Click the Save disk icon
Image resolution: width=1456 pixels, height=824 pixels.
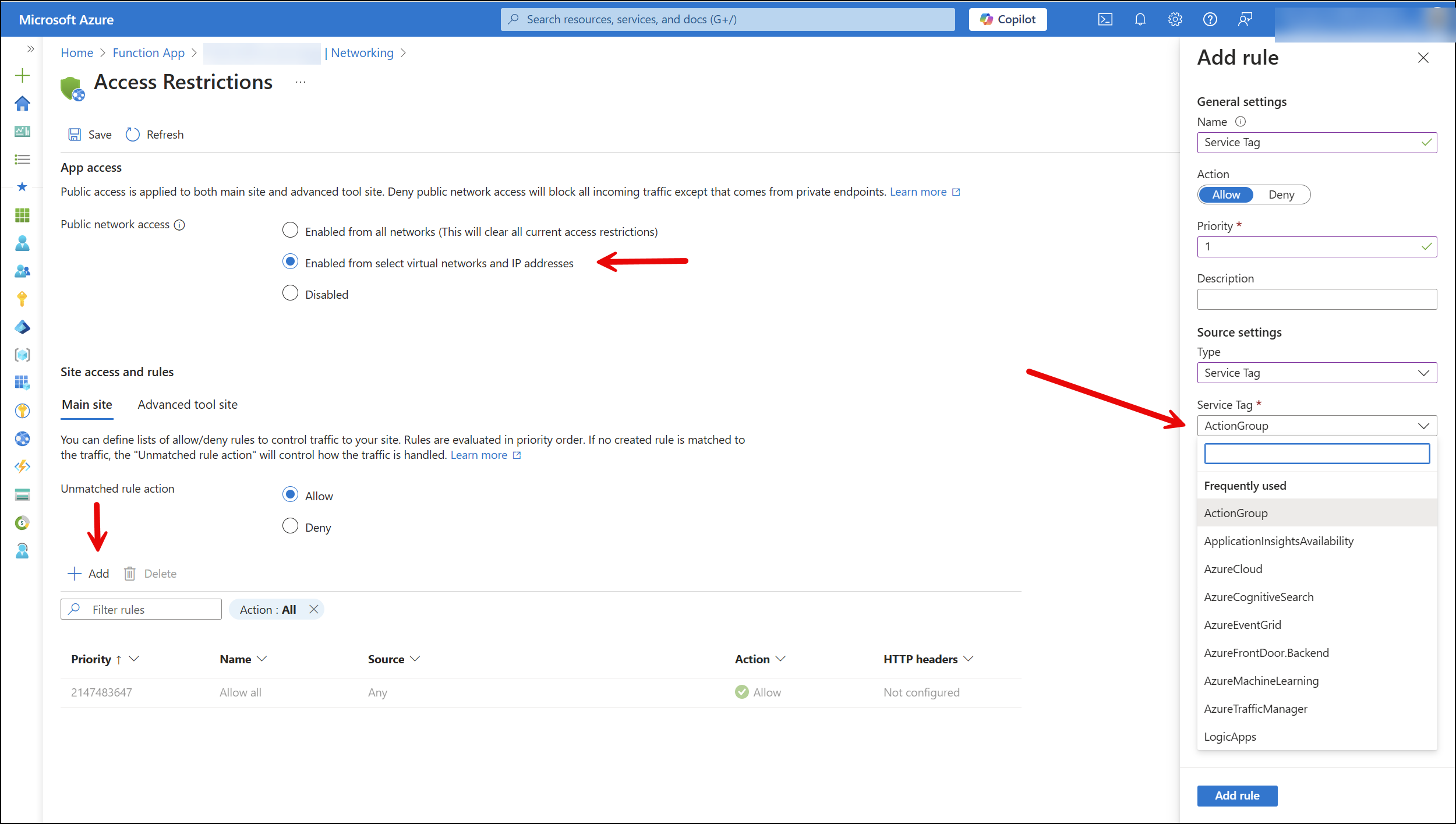[x=75, y=135]
